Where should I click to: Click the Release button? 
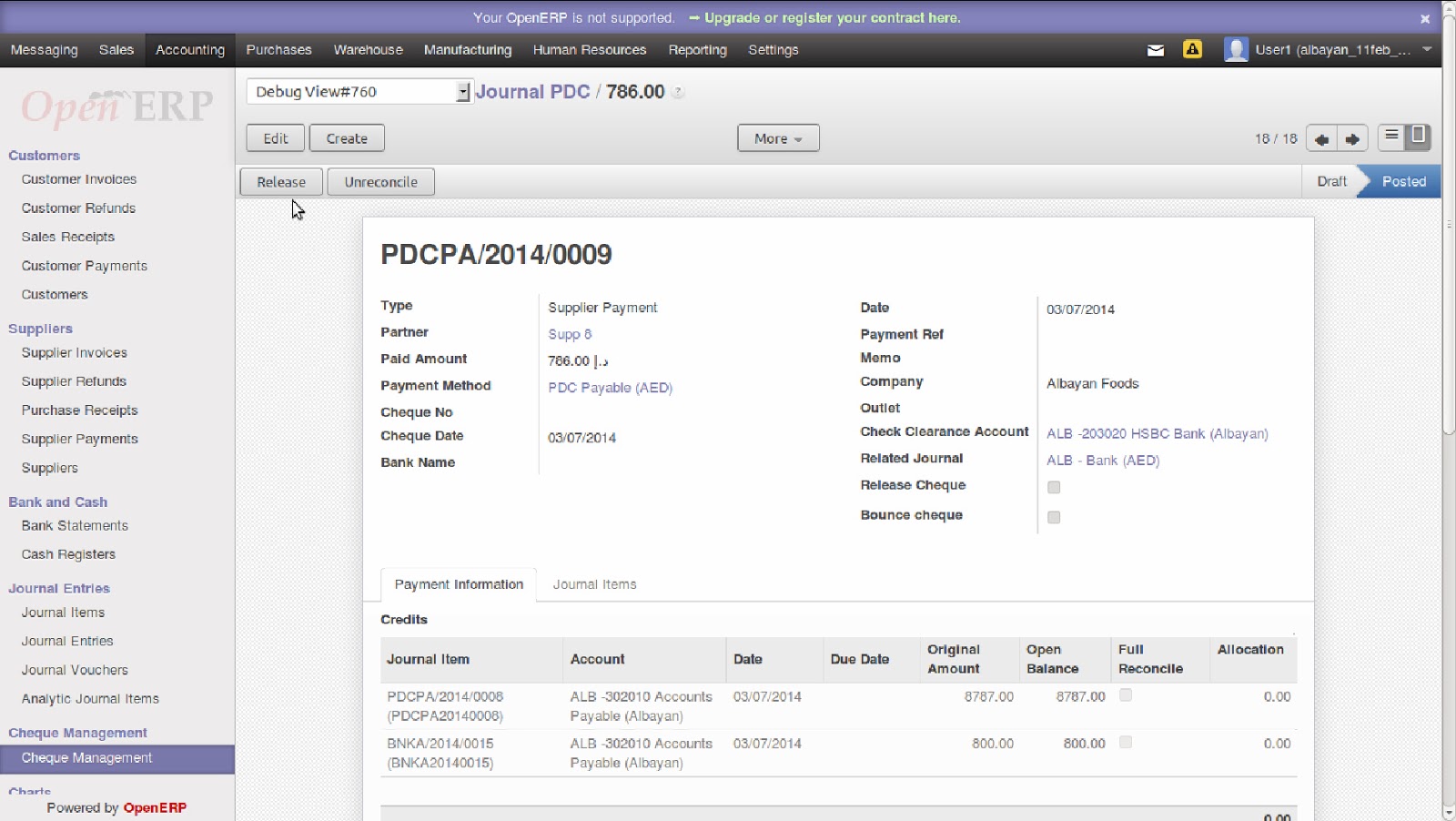click(281, 182)
